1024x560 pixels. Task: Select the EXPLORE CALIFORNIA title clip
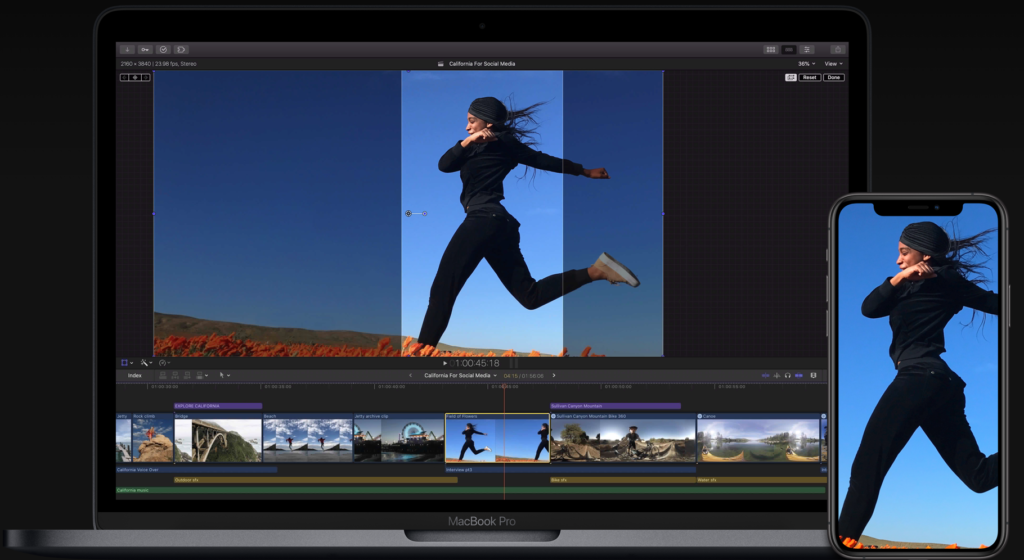pos(217,406)
